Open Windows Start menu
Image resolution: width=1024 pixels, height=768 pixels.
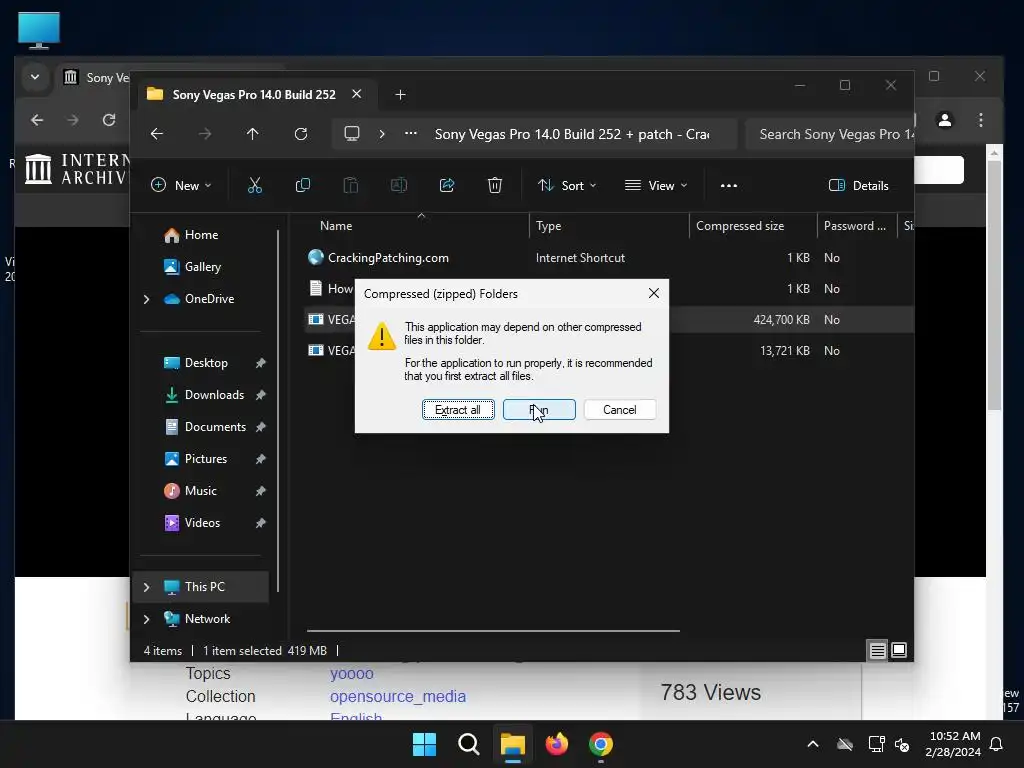click(x=424, y=744)
